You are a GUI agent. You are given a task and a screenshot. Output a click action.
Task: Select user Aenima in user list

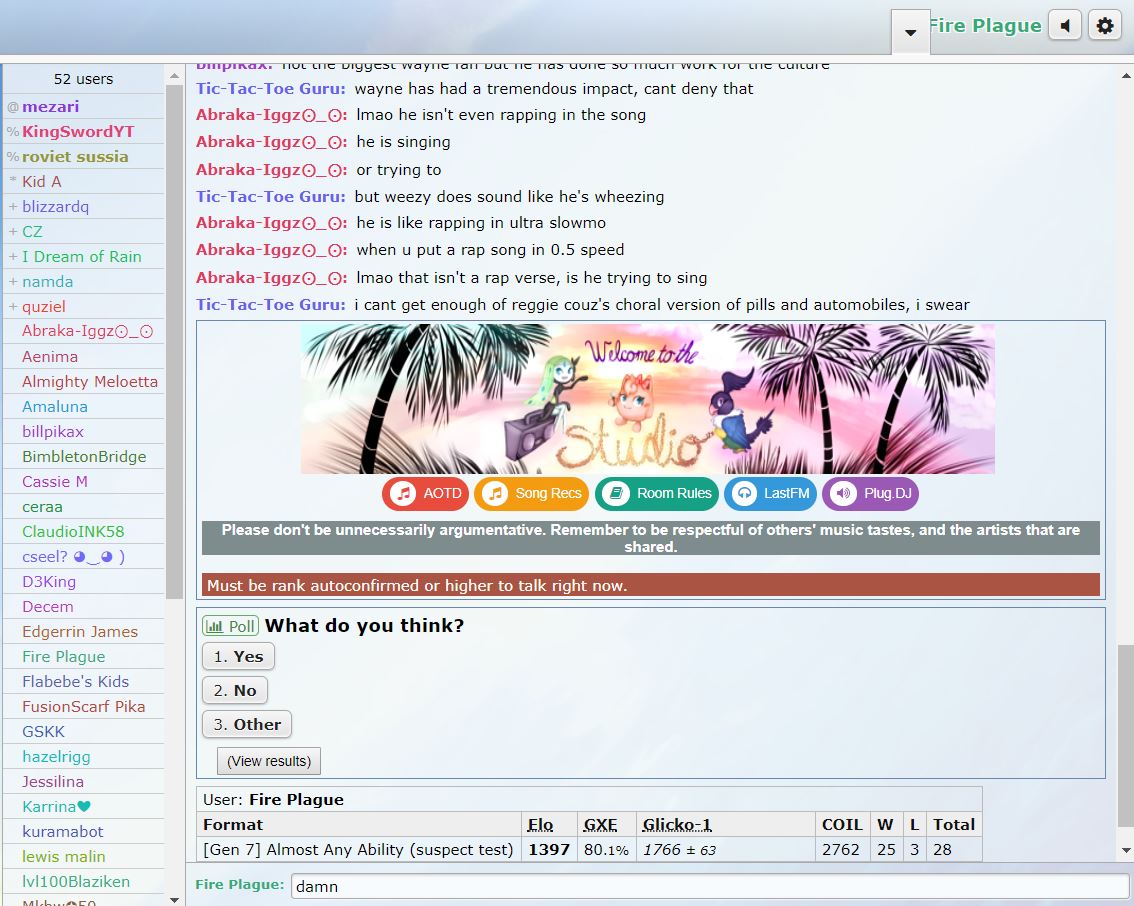pyautogui.click(x=83, y=356)
